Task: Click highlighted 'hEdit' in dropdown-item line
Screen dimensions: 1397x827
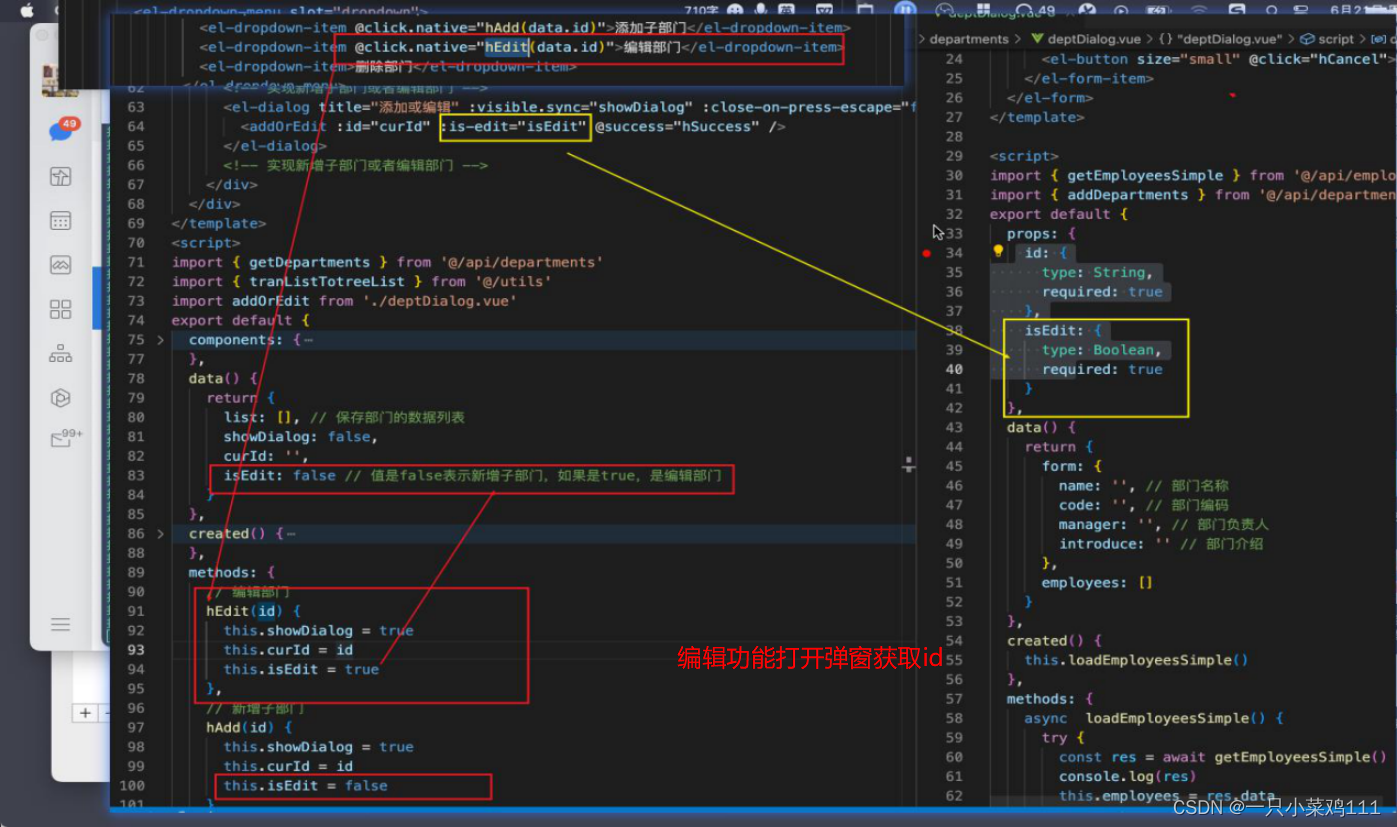Action: click(506, 47)
